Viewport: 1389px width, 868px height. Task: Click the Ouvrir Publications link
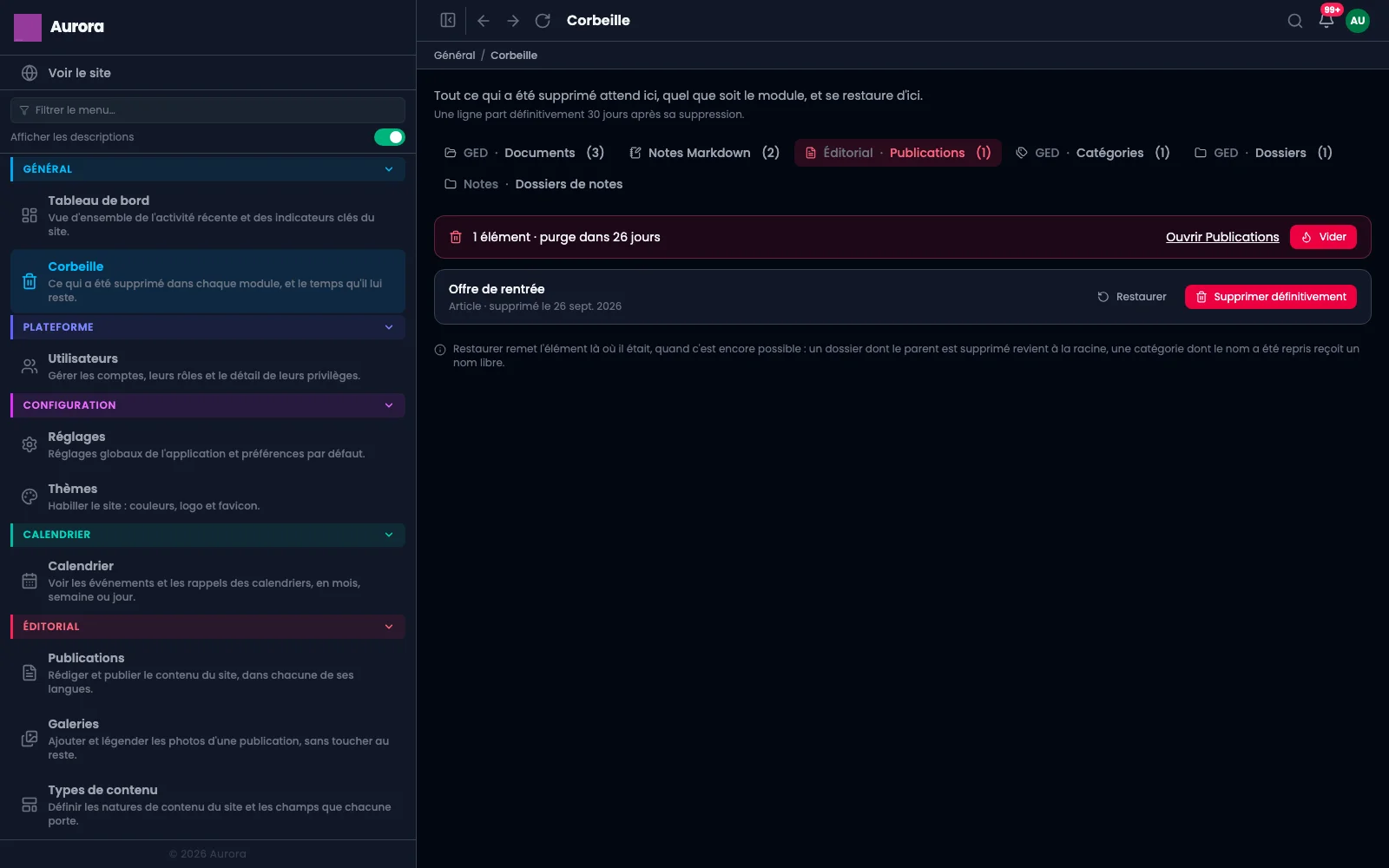pos(1222,237)
